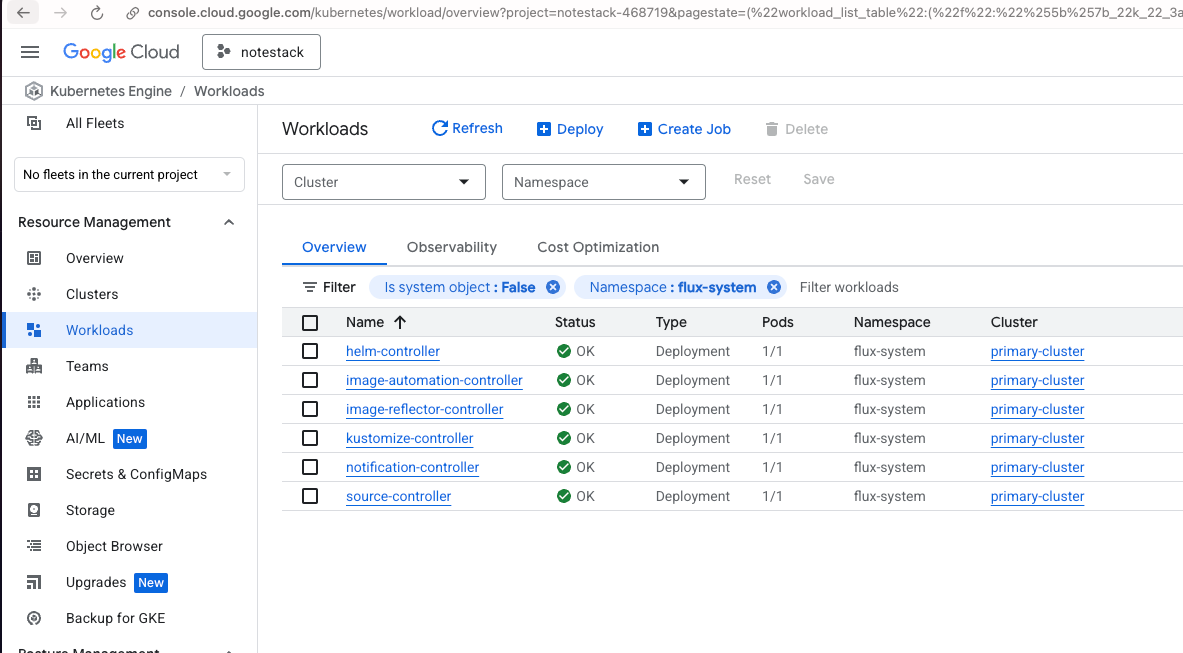
Task: Click the Refresh button
Action: pyautogui.click(x=467, y=128)
